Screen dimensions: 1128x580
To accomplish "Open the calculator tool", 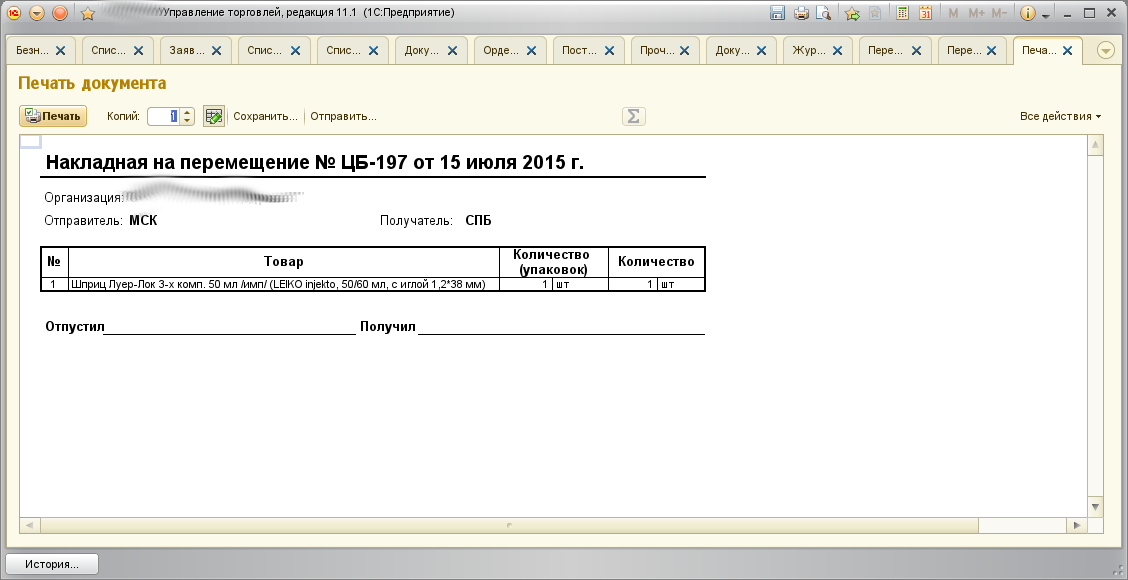I will click(x=902, y=13).
